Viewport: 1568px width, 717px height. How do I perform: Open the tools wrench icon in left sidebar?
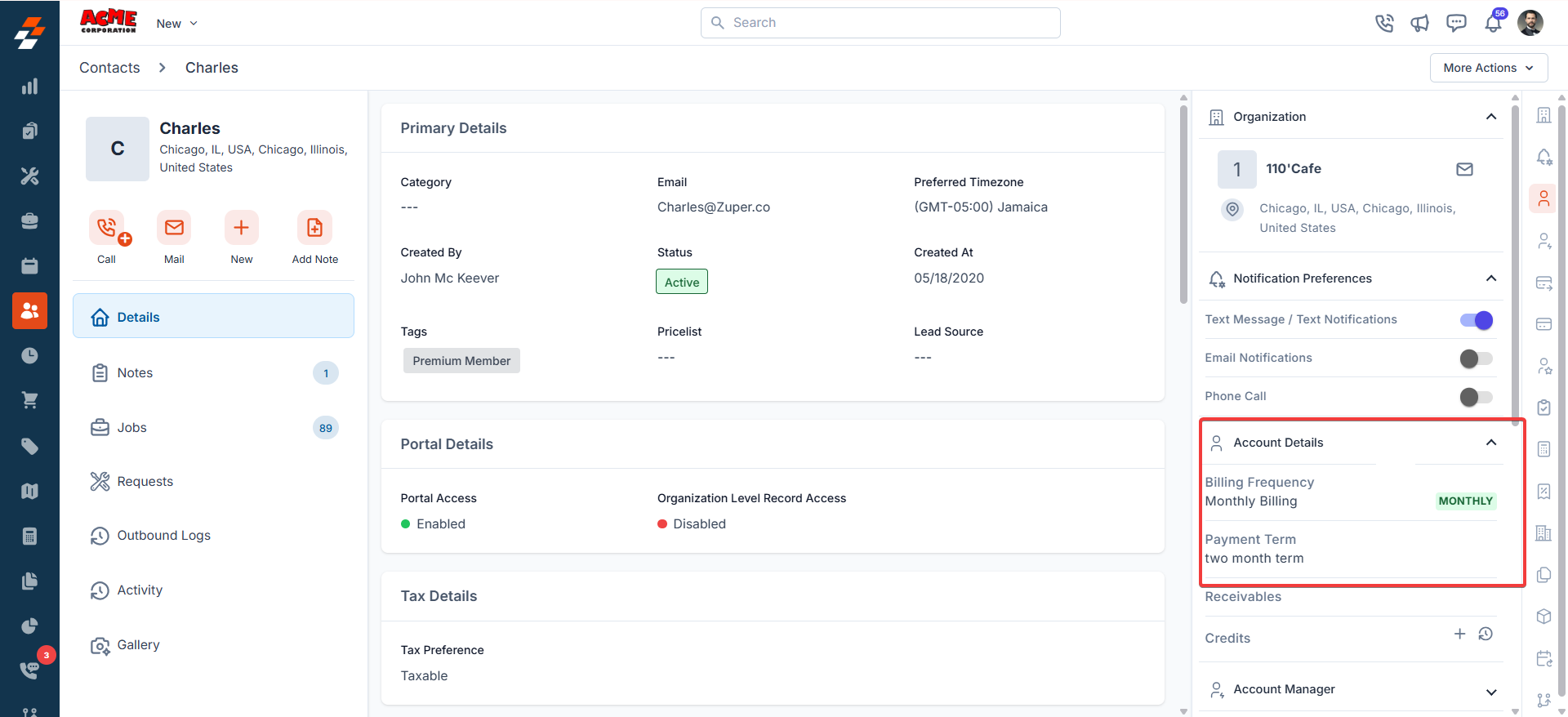(29, 176)
